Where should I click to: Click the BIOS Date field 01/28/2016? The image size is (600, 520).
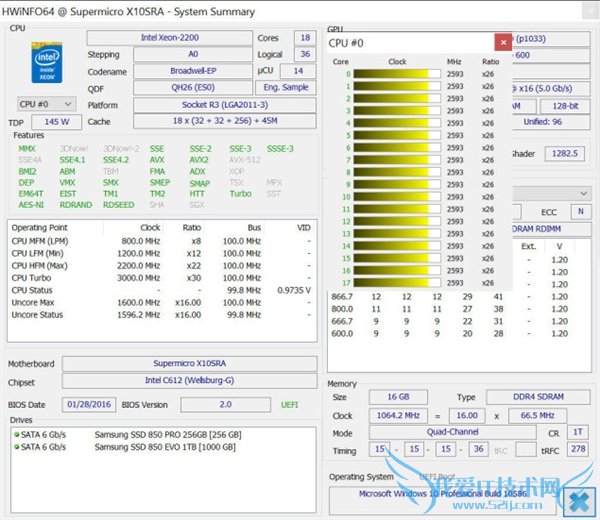pyautogui.click(x=89, y=404)
